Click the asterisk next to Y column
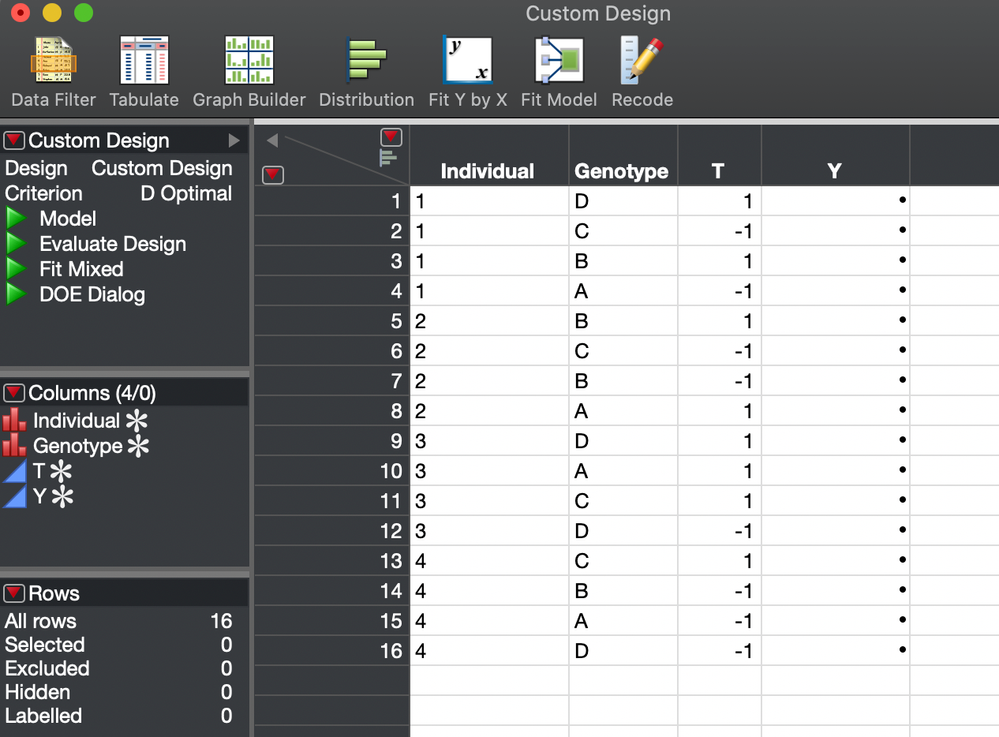Screen dimensions: 999x737 tap(62, 497)
